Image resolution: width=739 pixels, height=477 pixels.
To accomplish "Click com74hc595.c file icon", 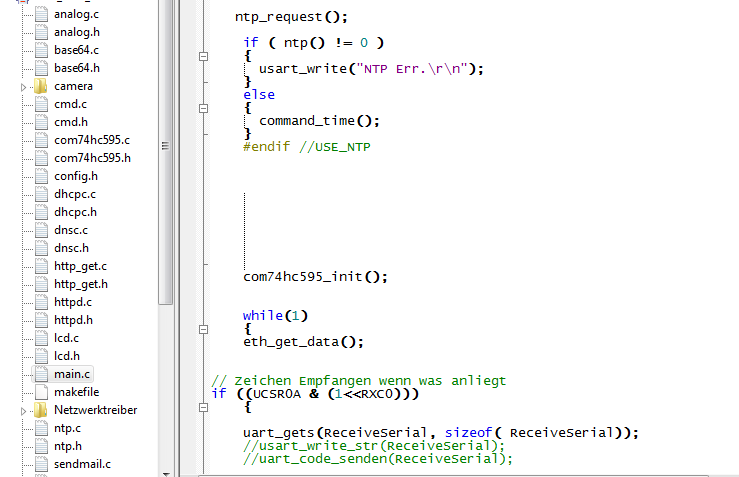I will (x=41, y=140).
